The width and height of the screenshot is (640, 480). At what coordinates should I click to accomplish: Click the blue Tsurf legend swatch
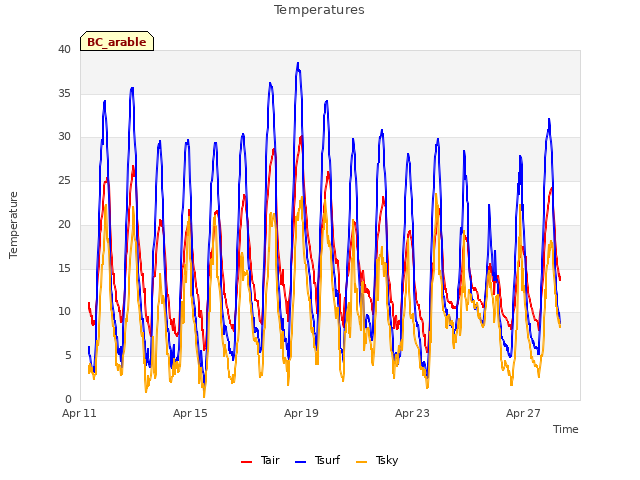(x=300, y=462)
